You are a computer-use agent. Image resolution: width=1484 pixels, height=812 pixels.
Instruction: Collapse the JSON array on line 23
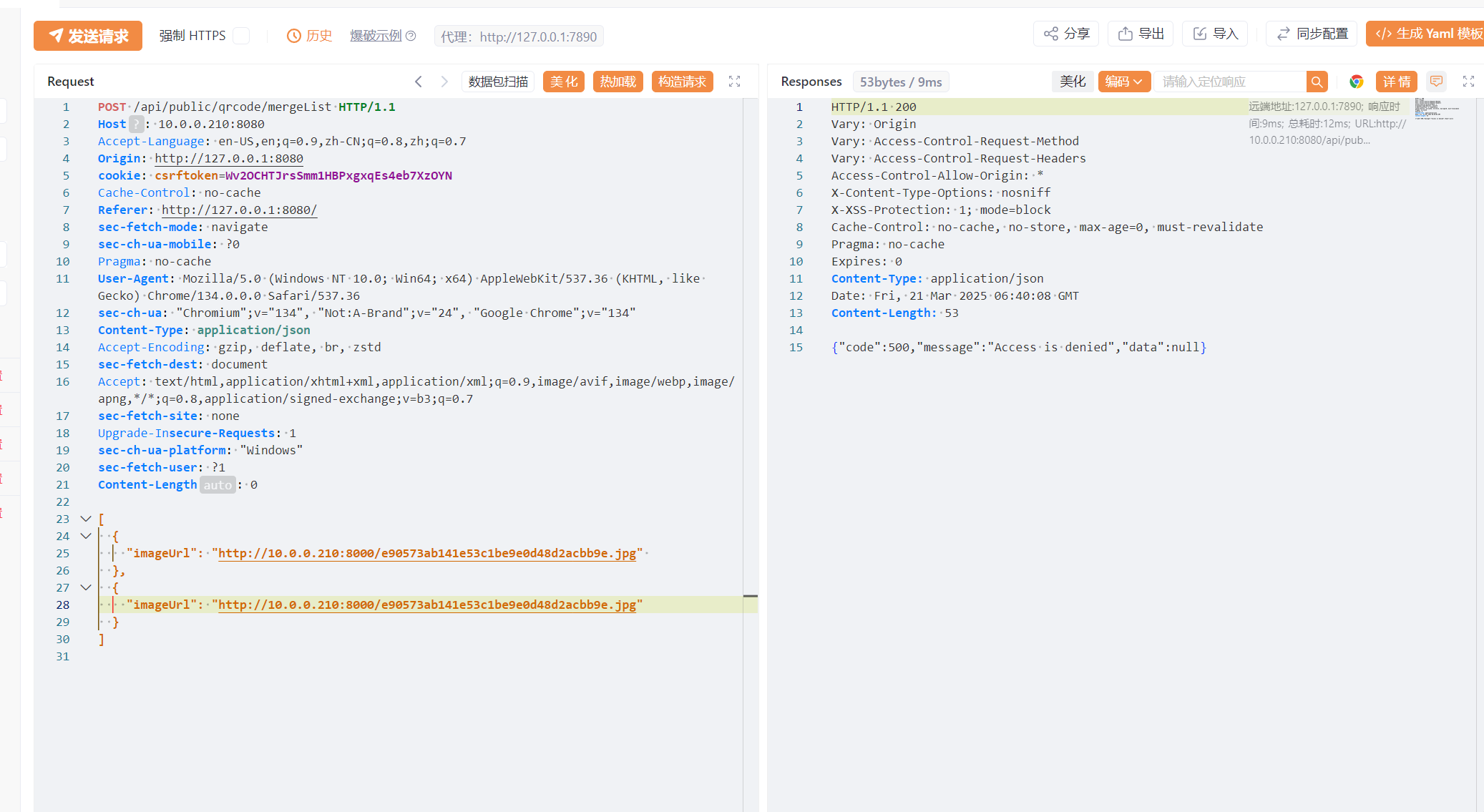click(x=86, y=519)
